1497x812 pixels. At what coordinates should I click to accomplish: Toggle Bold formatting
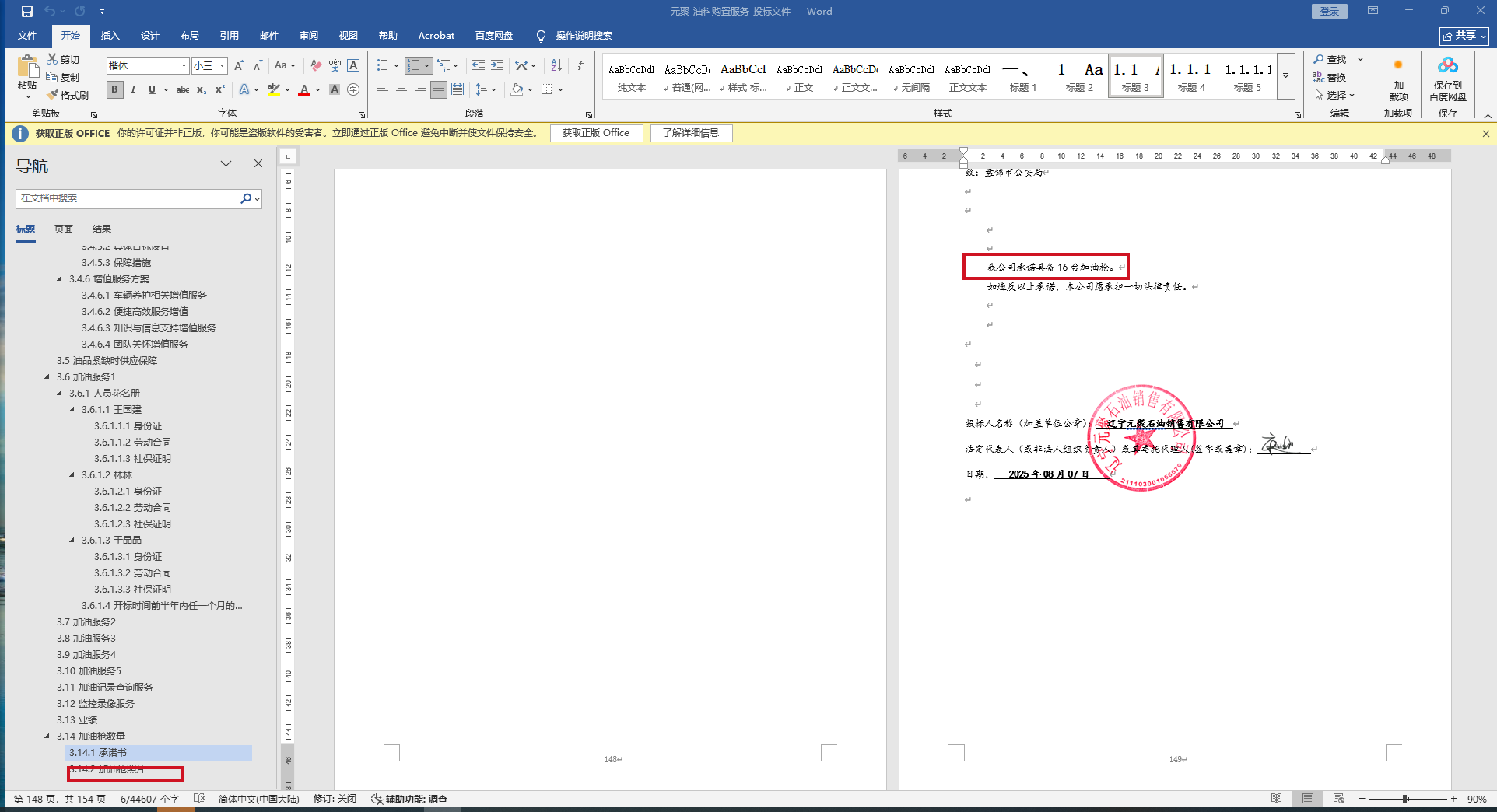(114, 89)
